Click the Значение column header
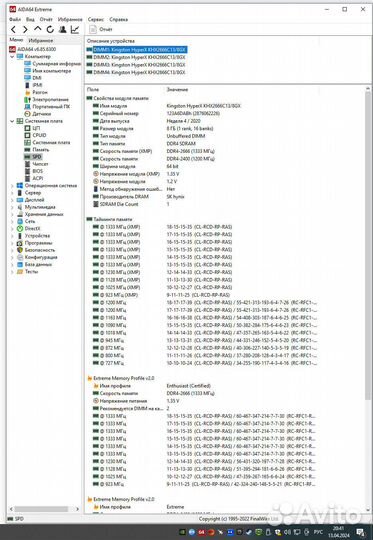373x540 pixels. [x=177, y=90]
